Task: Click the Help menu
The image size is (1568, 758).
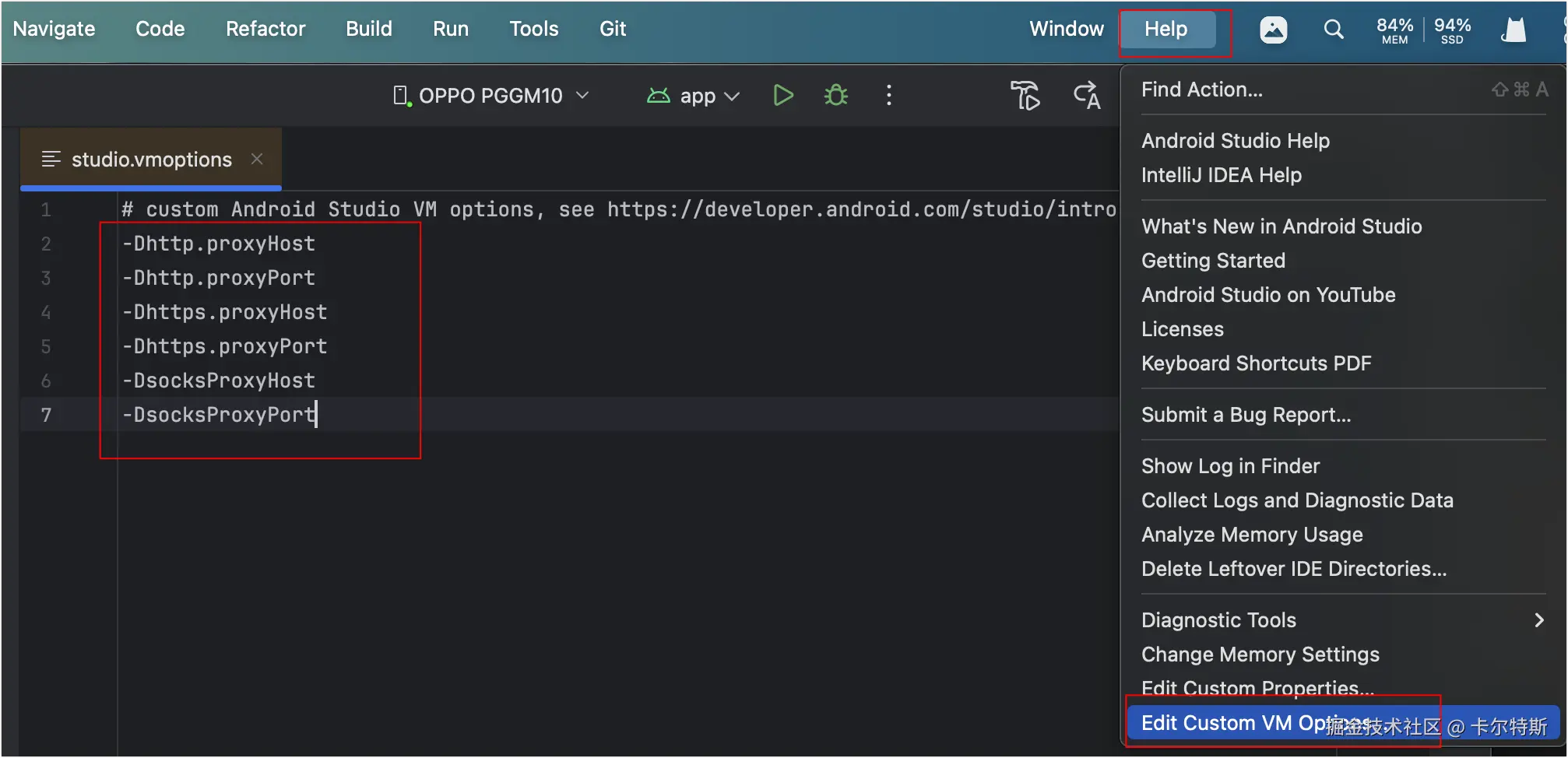Action: click(x=1166, y=30)
